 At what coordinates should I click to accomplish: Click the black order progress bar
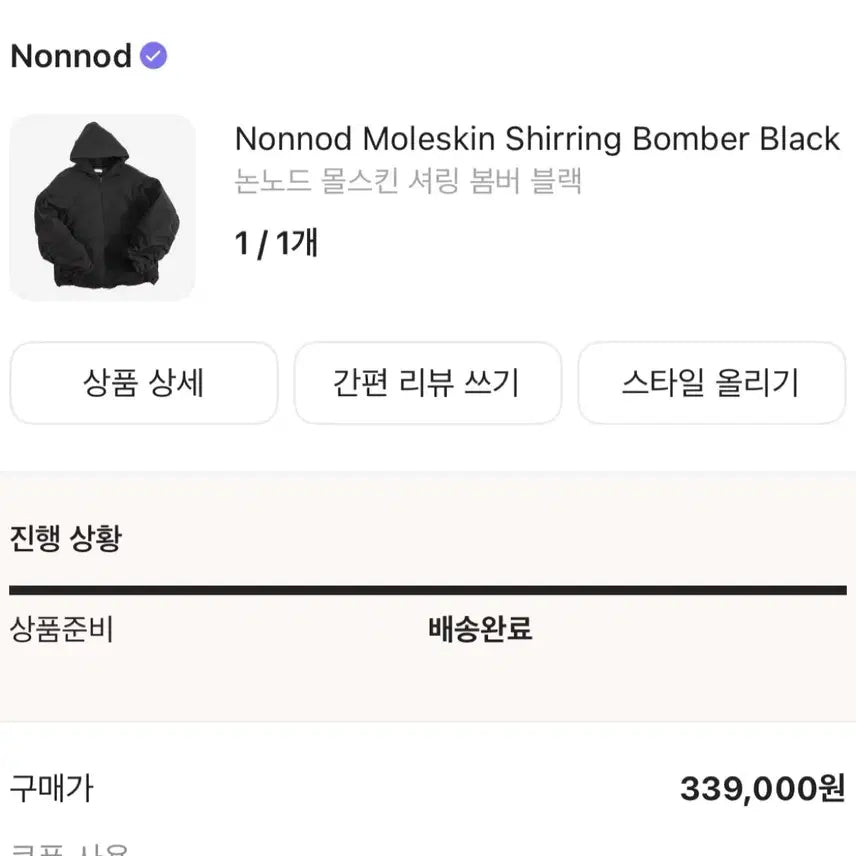tap(428, 590)
